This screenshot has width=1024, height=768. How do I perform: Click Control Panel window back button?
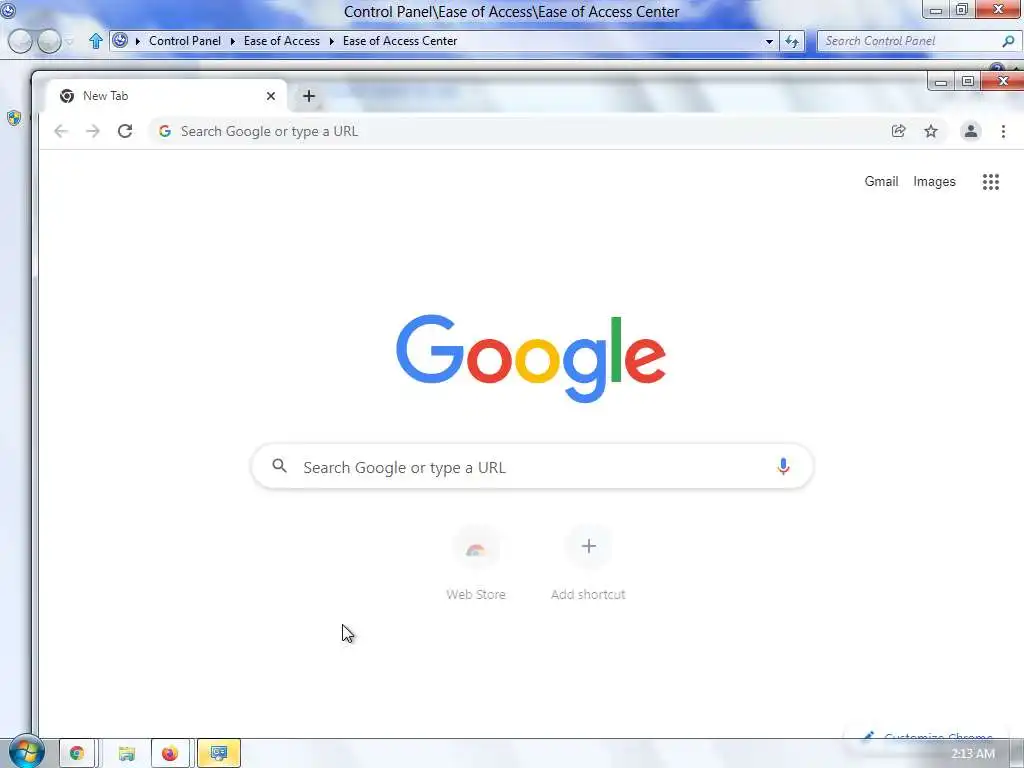click(x=20, y=41)
